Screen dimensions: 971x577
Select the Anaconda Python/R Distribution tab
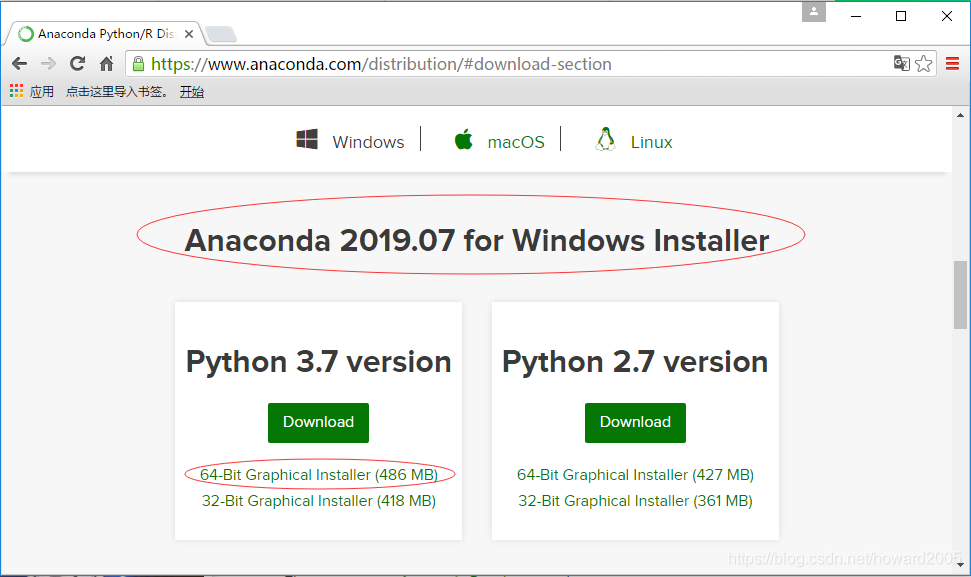[x=105, y=33]
